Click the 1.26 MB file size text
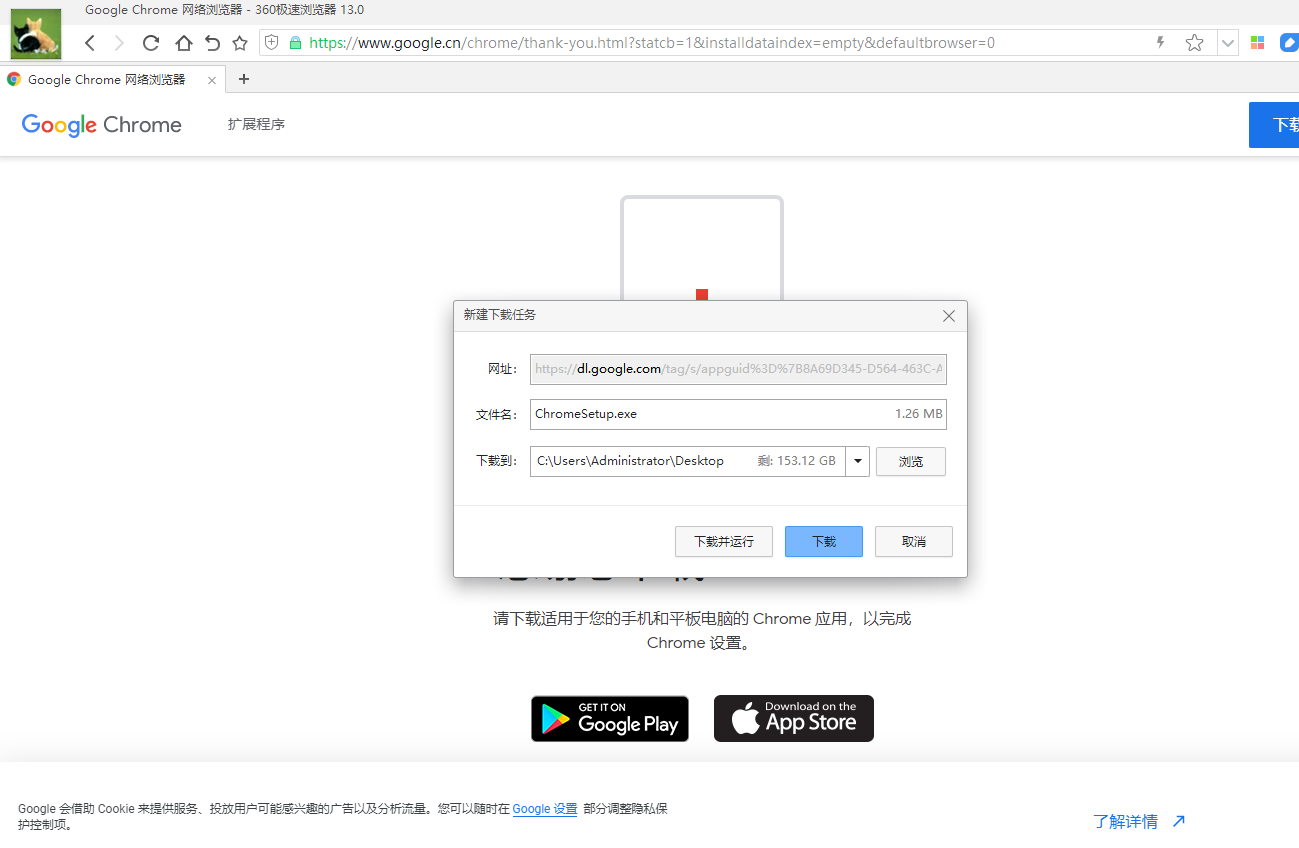The height and width of the screenshot is (848, 1299). (x=919, y=414)
